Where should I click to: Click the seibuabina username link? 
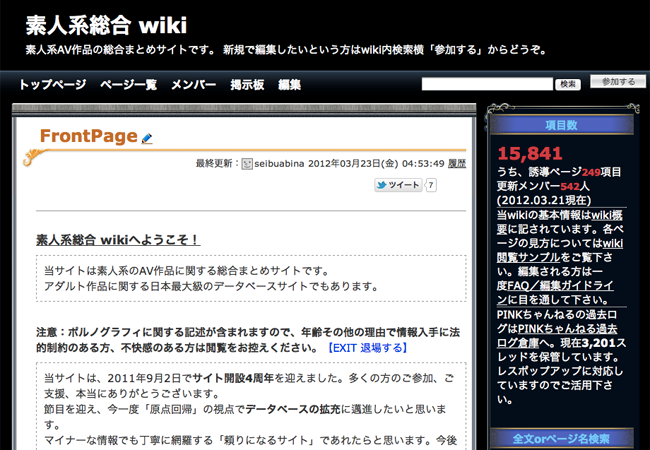(x=279, y=164)
